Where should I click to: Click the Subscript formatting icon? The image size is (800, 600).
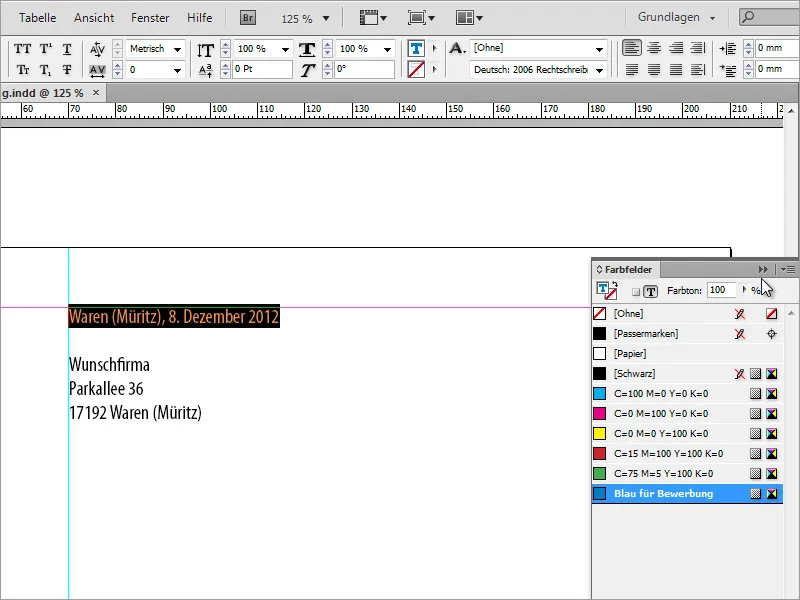(45, 70)
